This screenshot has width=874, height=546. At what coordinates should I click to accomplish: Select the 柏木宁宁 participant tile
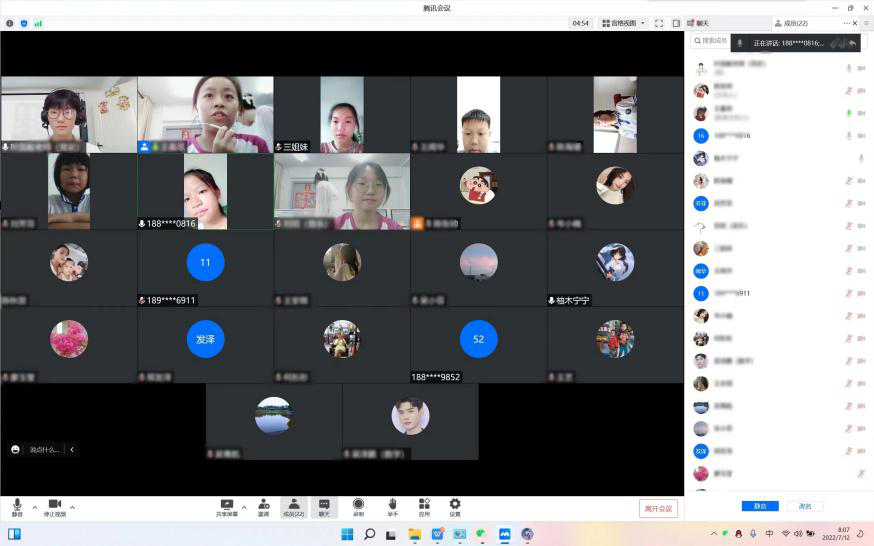tap(615, 269)
